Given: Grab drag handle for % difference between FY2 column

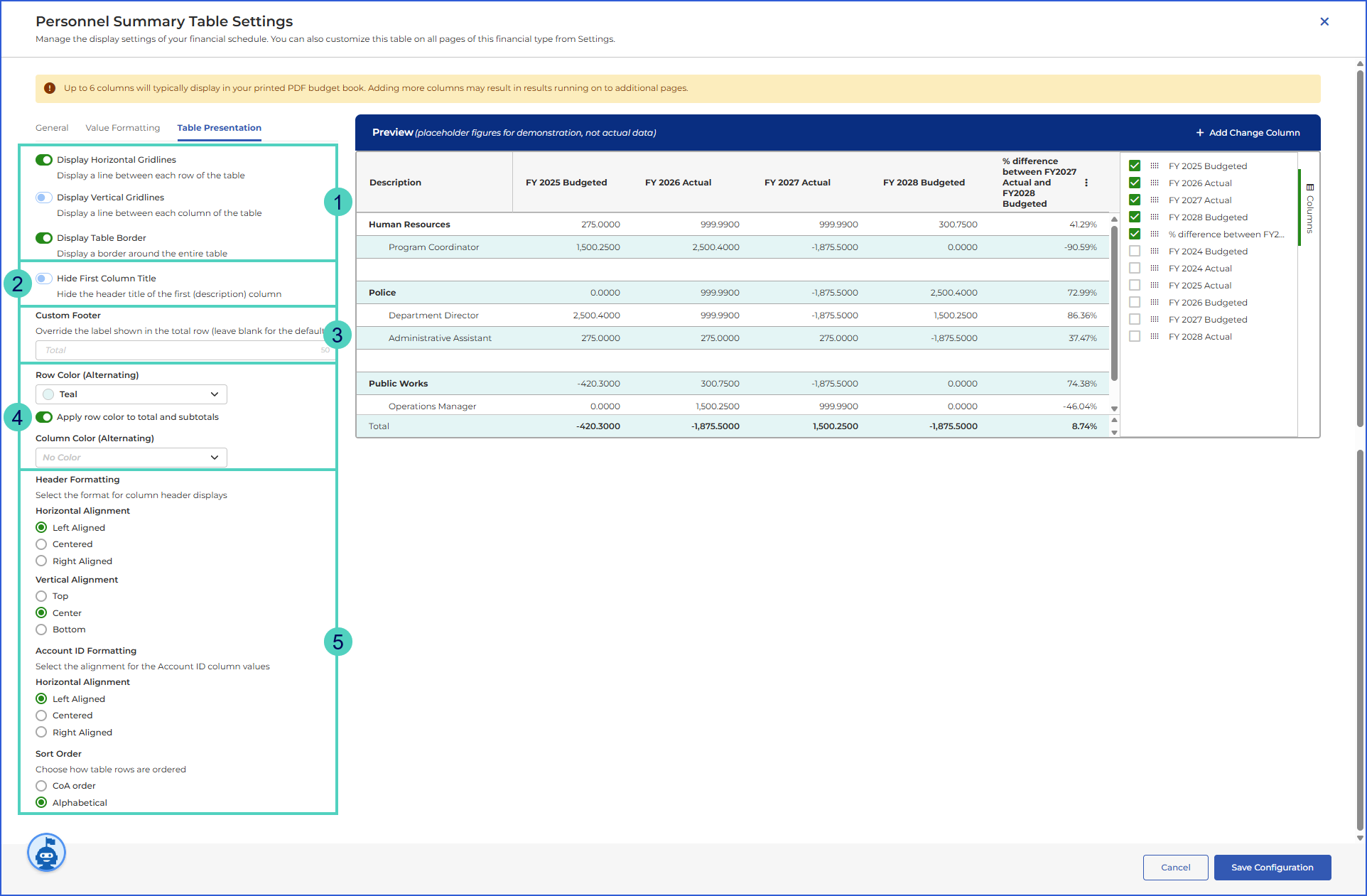Looking at the screenshot, I should [x=1155, y=234].
